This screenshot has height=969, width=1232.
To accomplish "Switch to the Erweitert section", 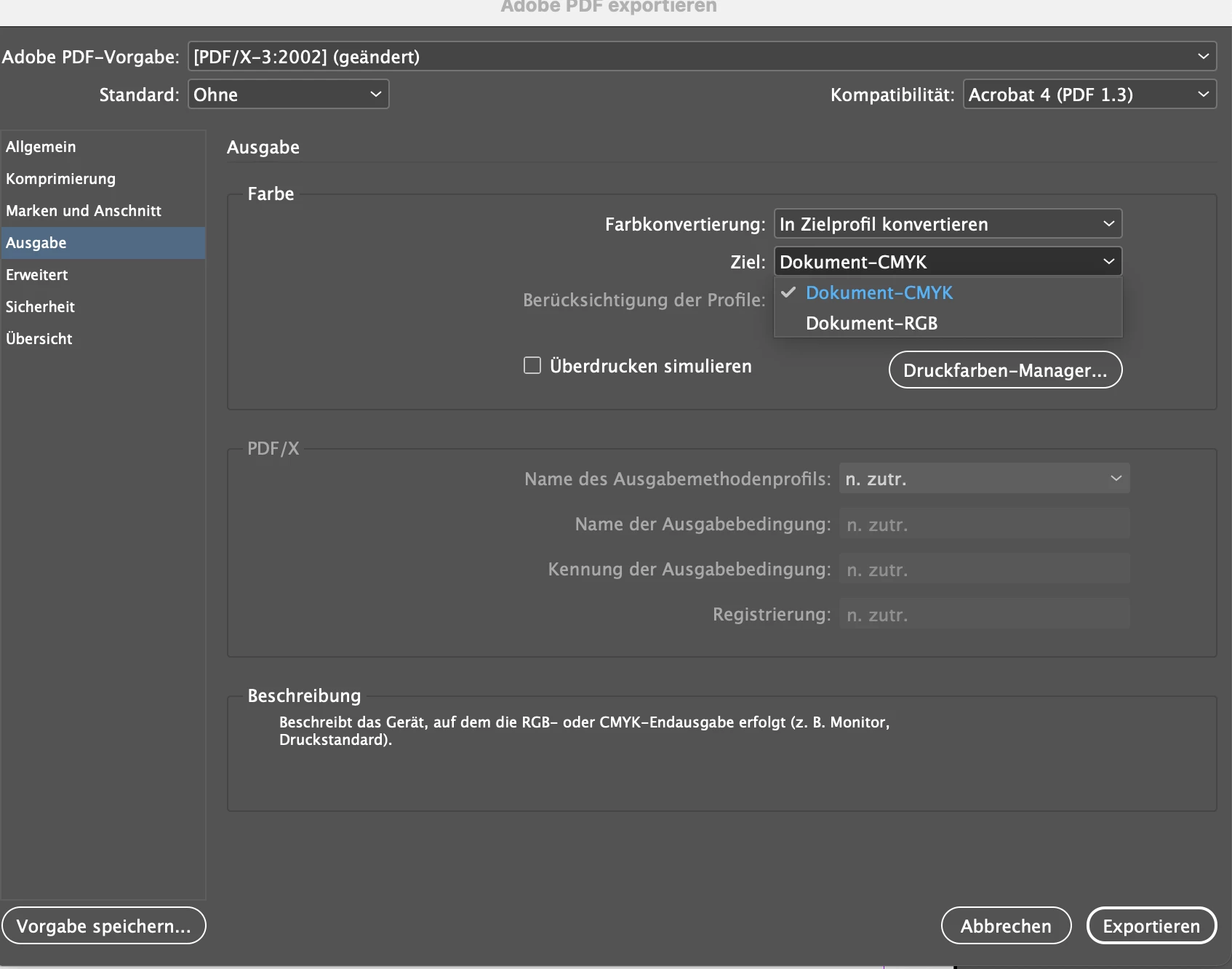I will coord(103,274).
